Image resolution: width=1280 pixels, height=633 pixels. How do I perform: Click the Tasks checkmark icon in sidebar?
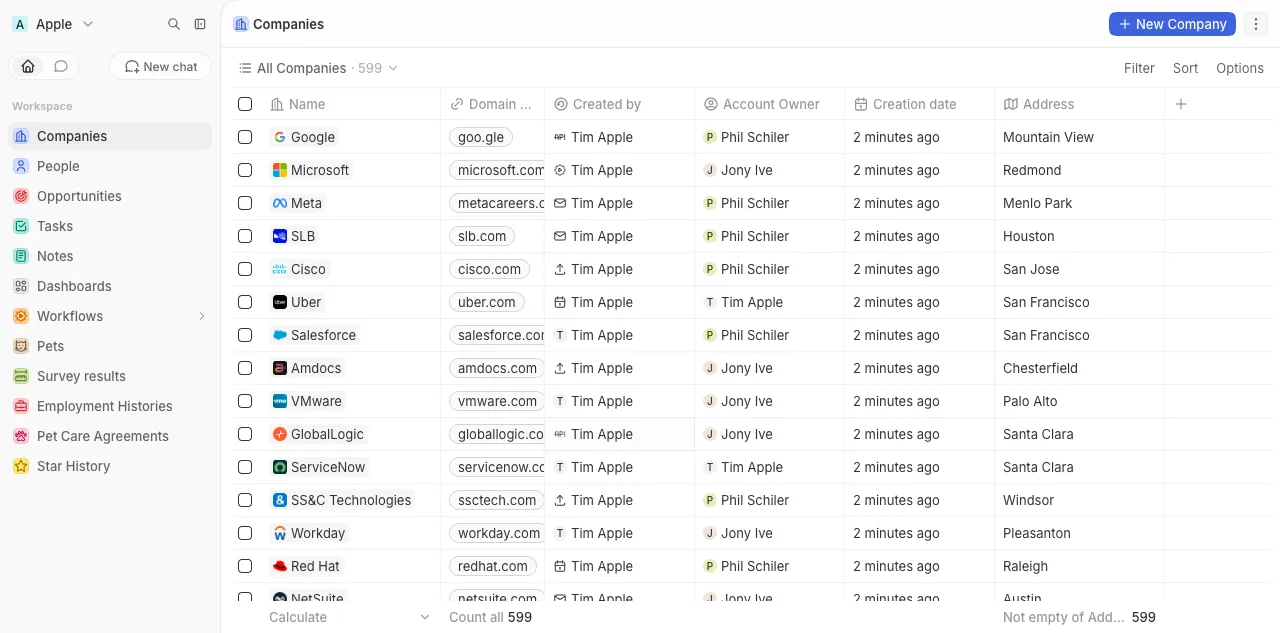(x=21, y=226)
